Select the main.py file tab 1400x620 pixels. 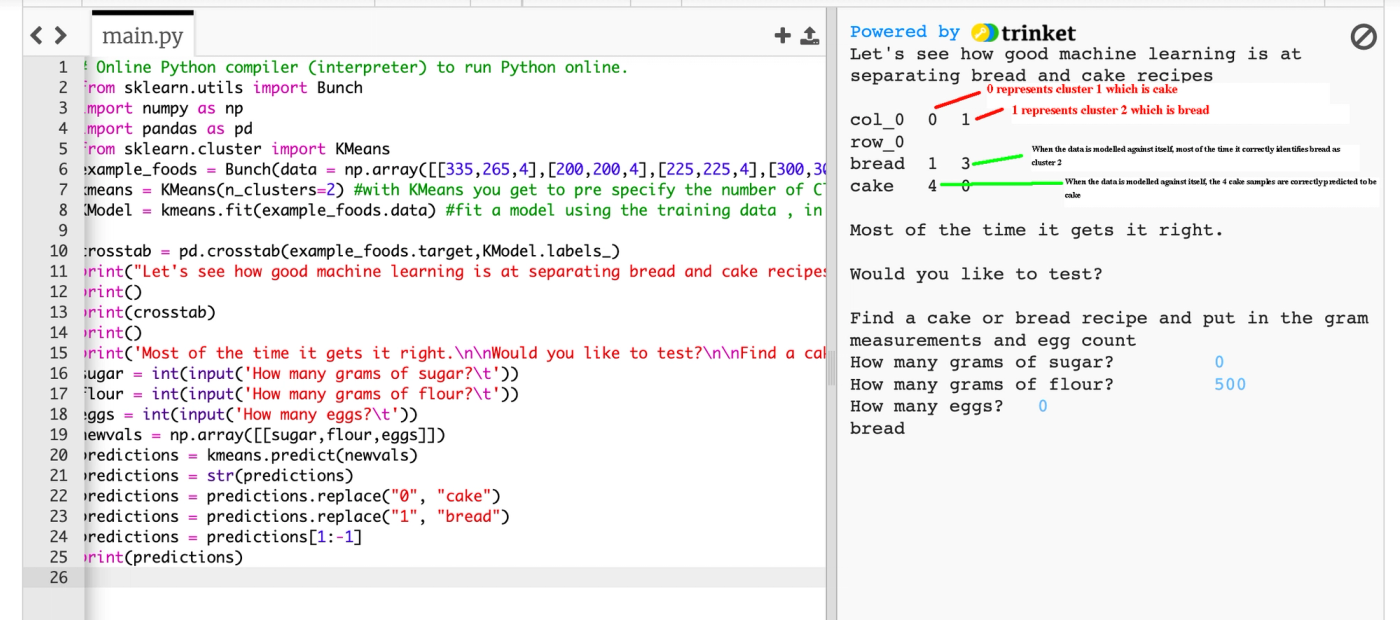tap(142, 37)
